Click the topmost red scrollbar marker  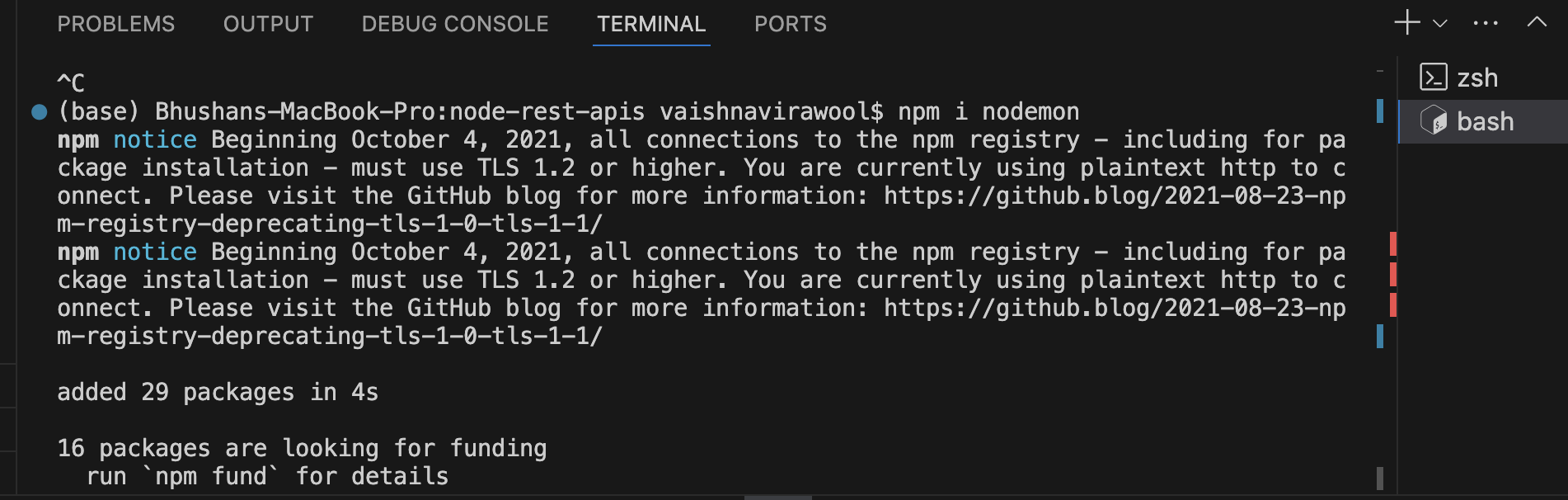pyautogui.click(x=1392, y=243)
